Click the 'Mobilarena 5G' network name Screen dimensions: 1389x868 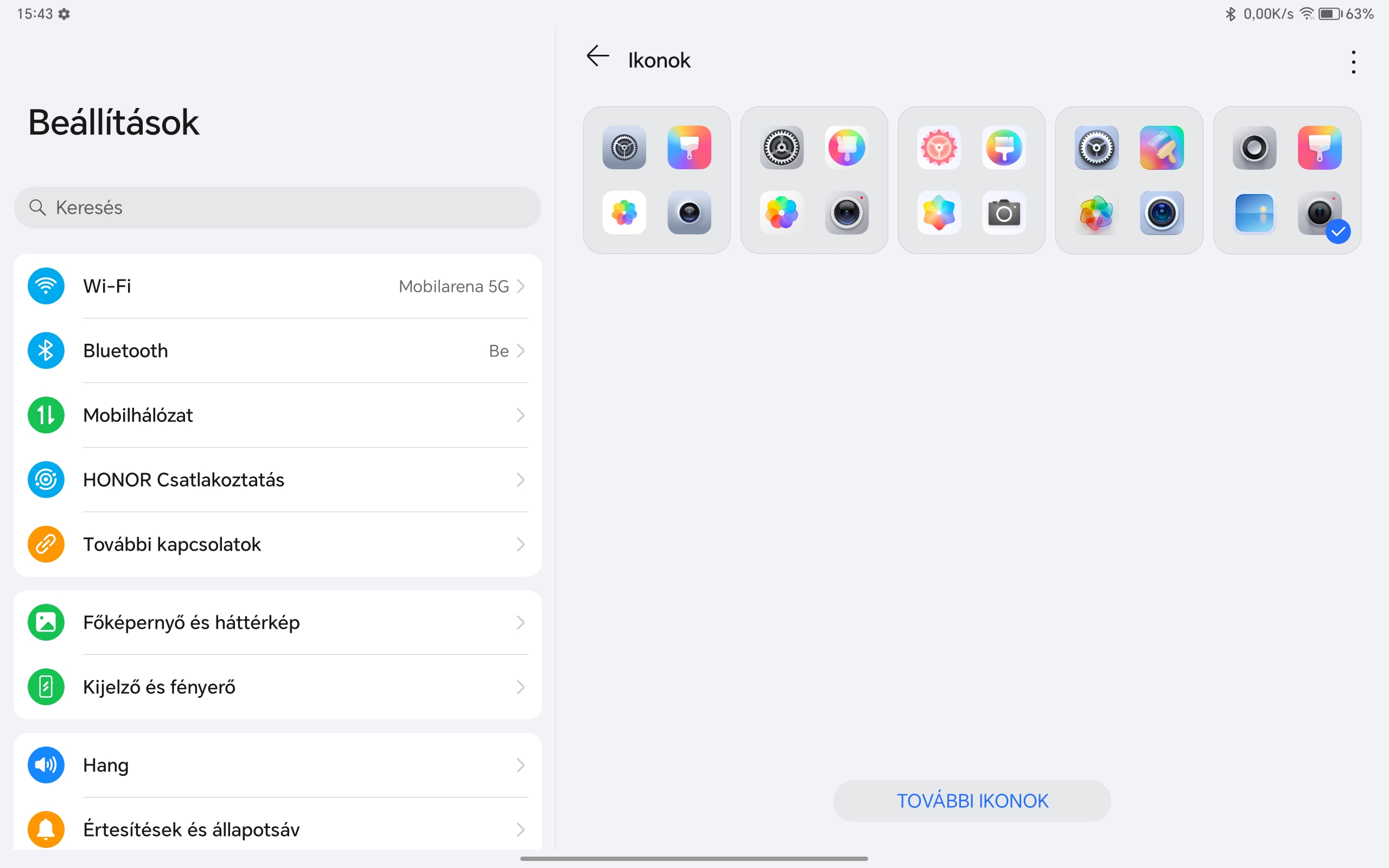tap(454, 286)
